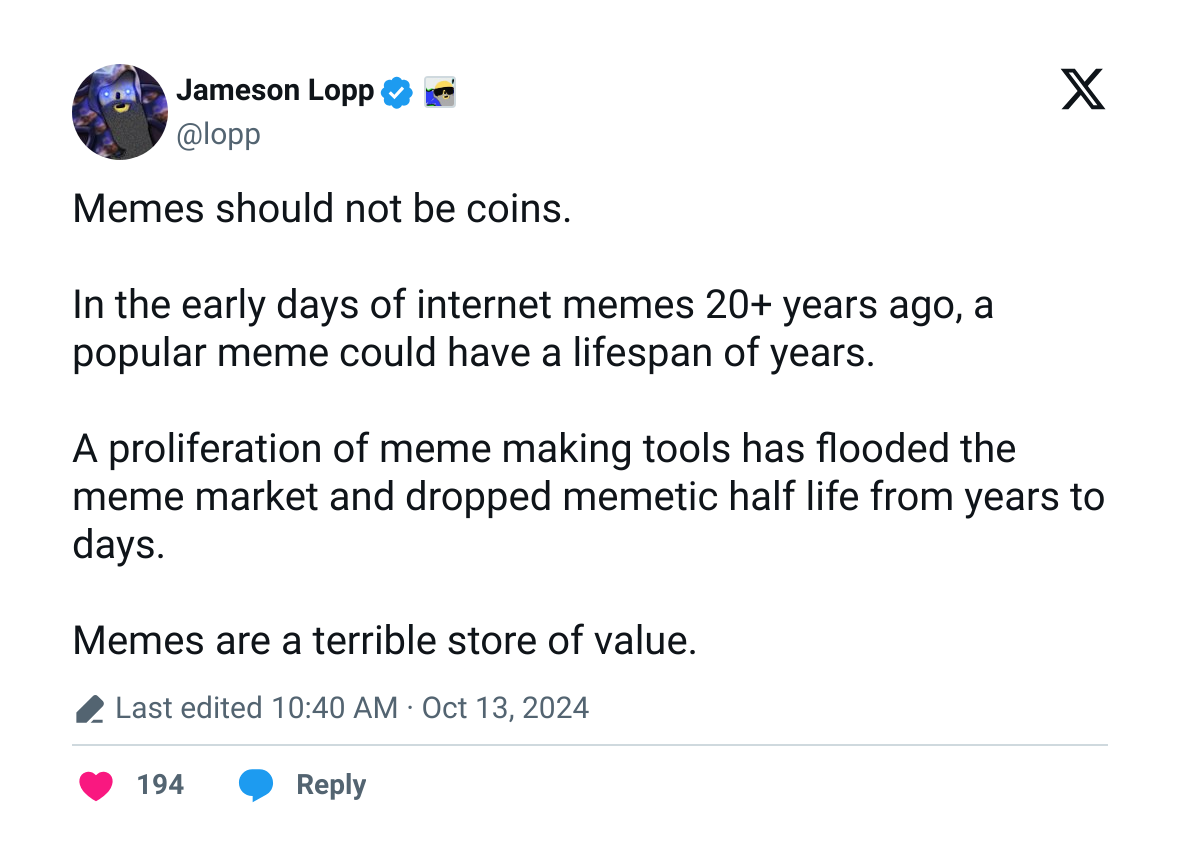This screenshot has width=1180, height=866.
Task: Click the paragraph about early internet memes
Action: 533,329
